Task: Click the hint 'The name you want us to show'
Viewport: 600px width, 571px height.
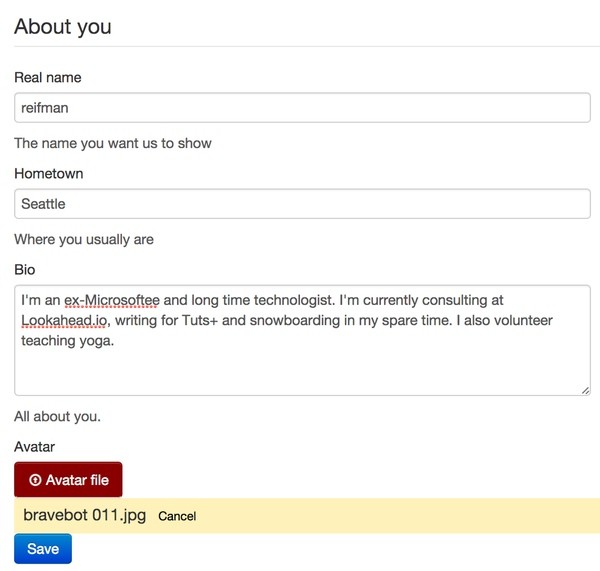Action: click(113, 143)
